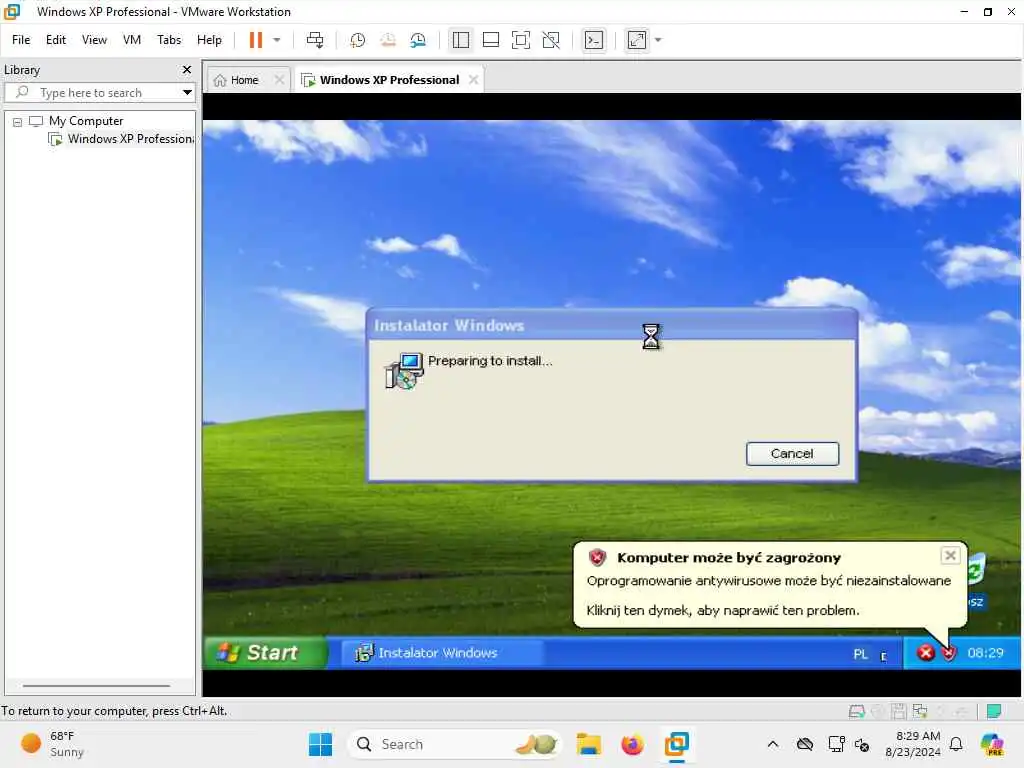The height and width of the screenshot is (768, 1024).
Task: Click the balloon's Kliknij ten dymek text
Action: click(x=722, y=611)
